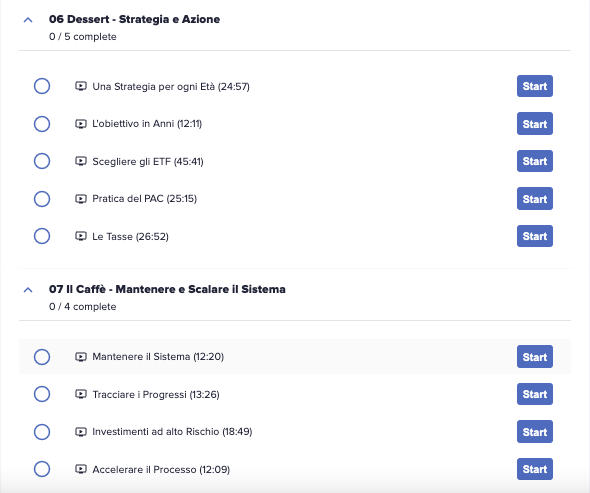The width and height of the screenshot is (590, 493).
Task: Click video icon beside L'obiettivo in Anni
Action: (81, 124)
